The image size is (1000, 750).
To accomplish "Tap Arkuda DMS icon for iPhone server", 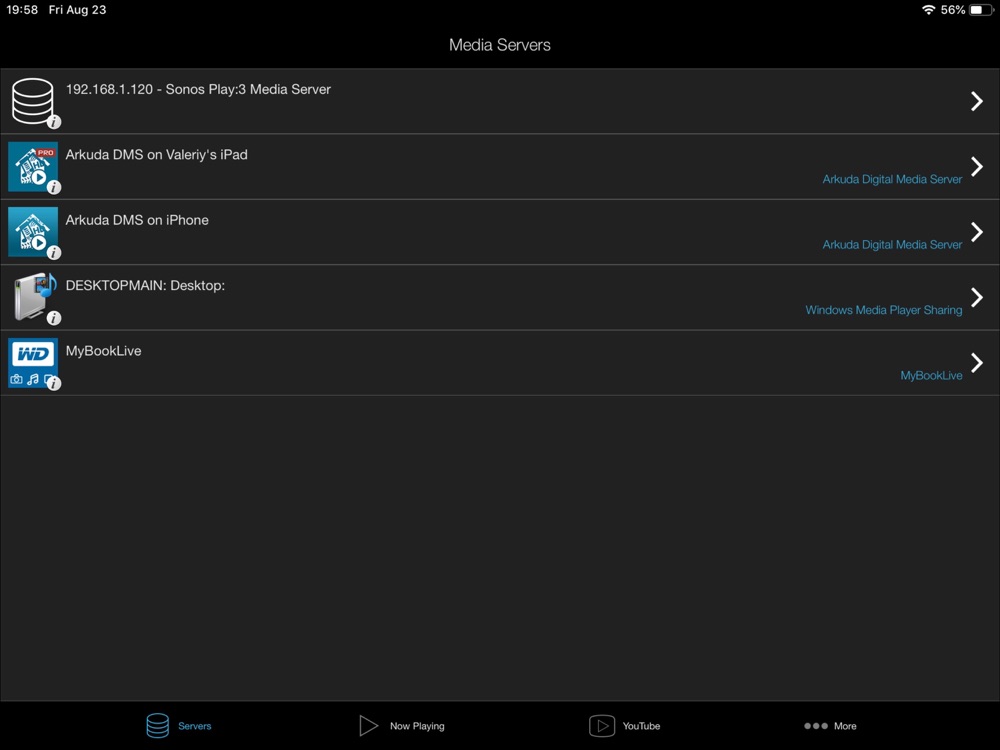I will coord(33,232).
